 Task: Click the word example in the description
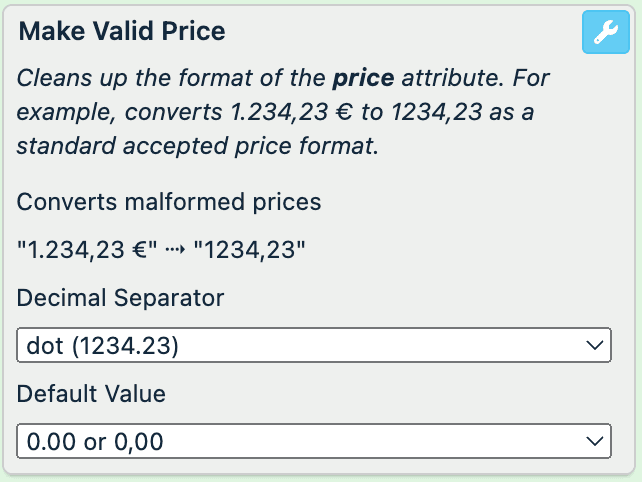pos(62,112)
